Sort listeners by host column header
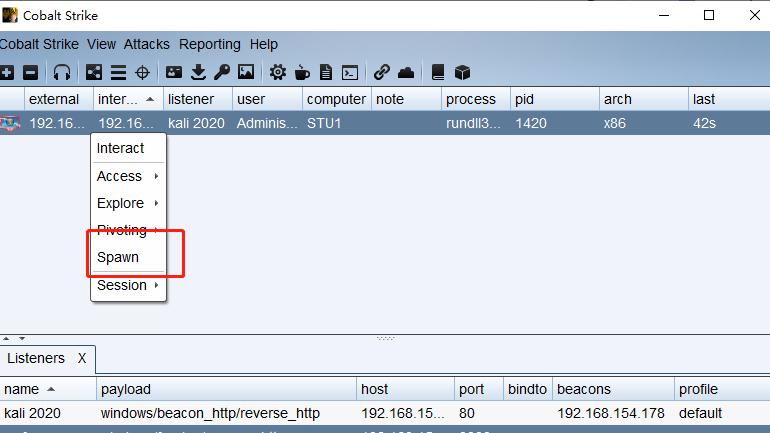This screenshot has height=433, width=770. (x=406, y=389)
